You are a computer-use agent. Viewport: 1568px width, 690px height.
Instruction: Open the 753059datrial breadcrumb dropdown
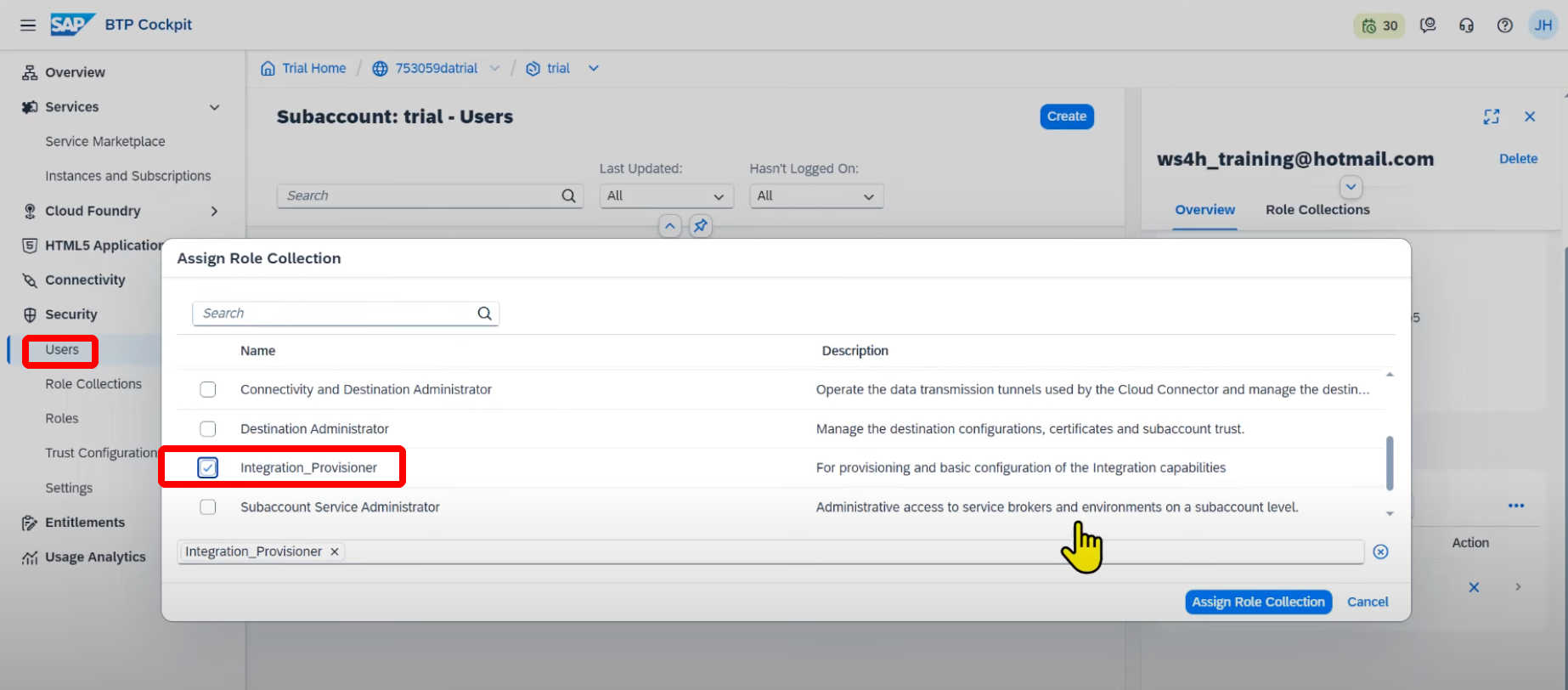point(494,68)
